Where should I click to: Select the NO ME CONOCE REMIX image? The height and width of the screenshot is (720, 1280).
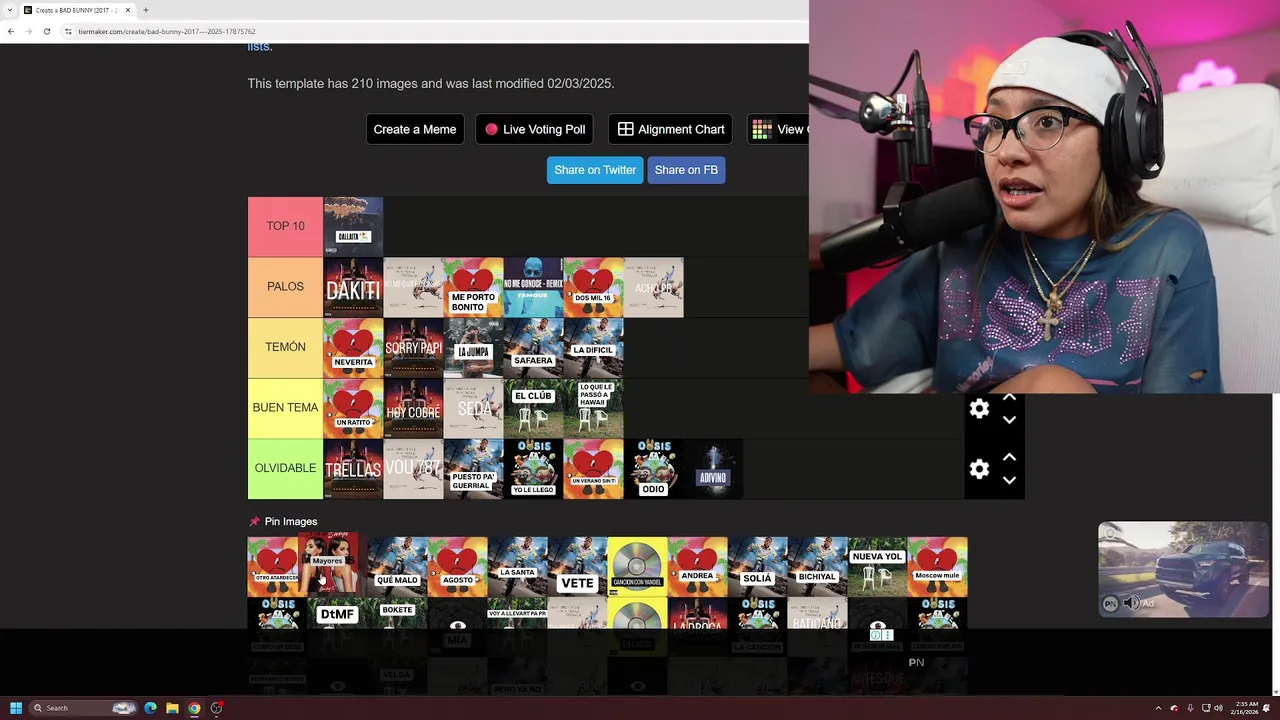pyautogui.click(x=533, y=288)
